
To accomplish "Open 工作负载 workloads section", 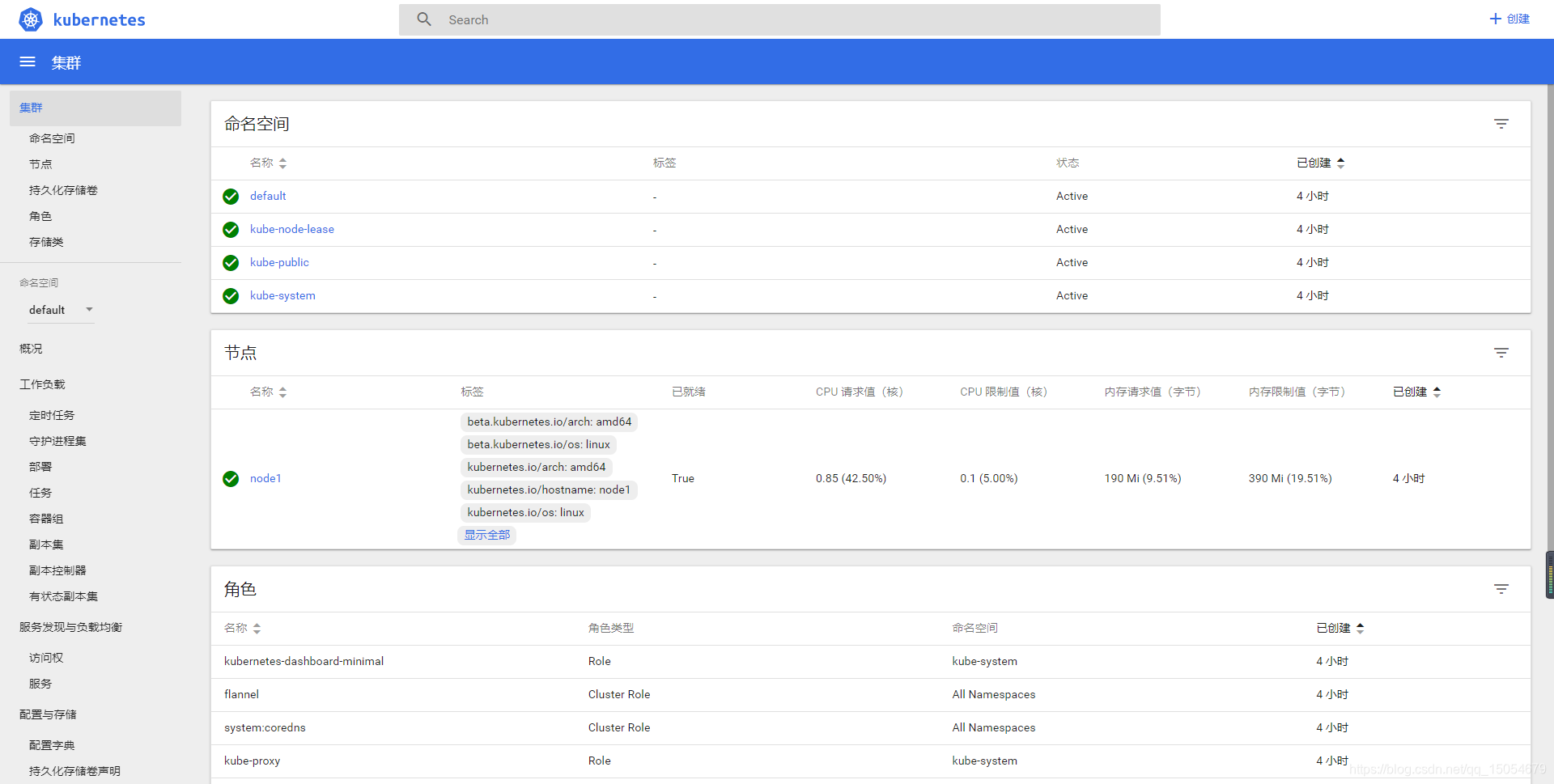I will pyautogui.click(x=42, y=384).
